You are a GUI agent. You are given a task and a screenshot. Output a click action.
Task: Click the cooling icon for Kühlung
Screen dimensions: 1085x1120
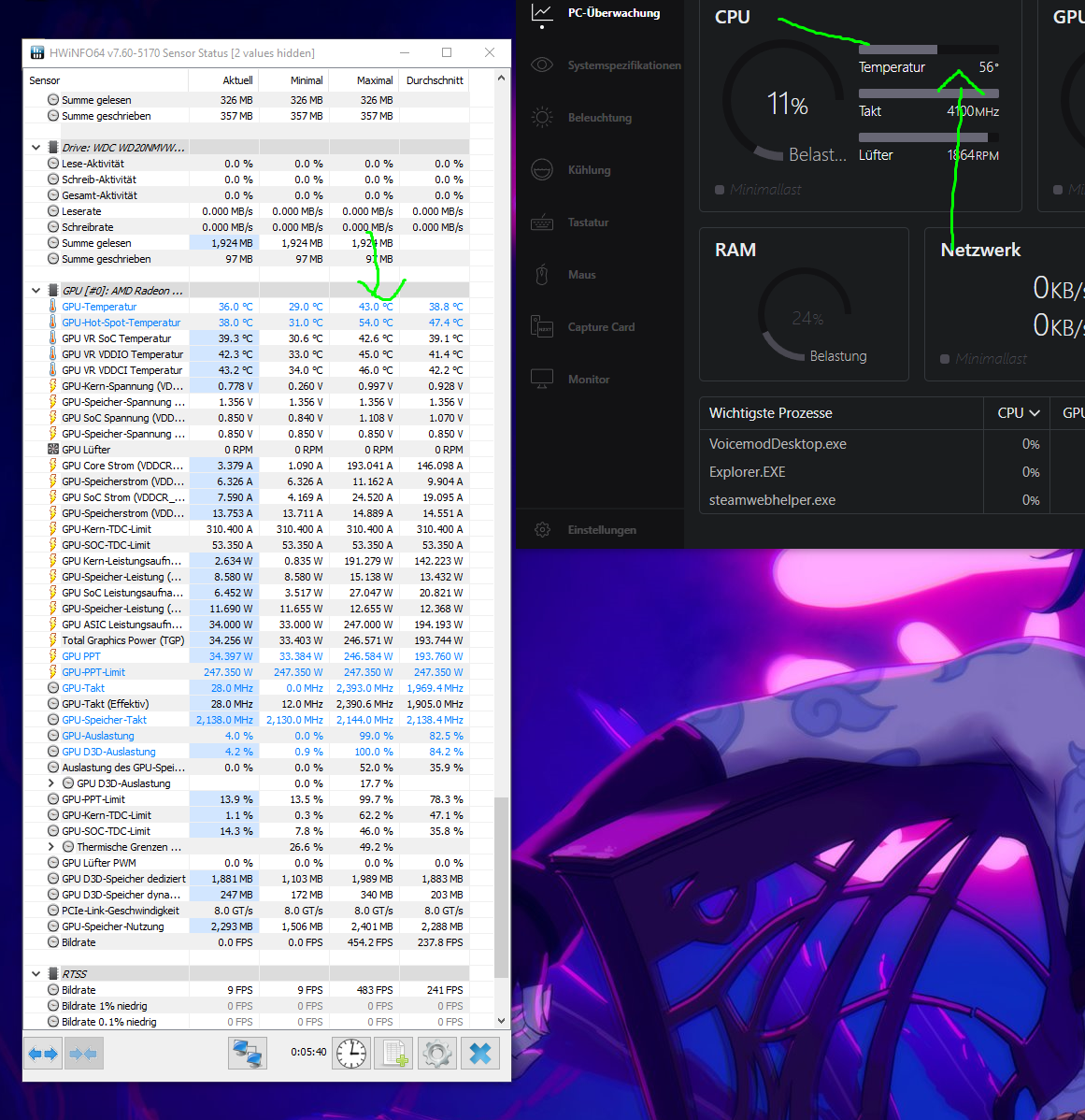[x=542, y=170]
